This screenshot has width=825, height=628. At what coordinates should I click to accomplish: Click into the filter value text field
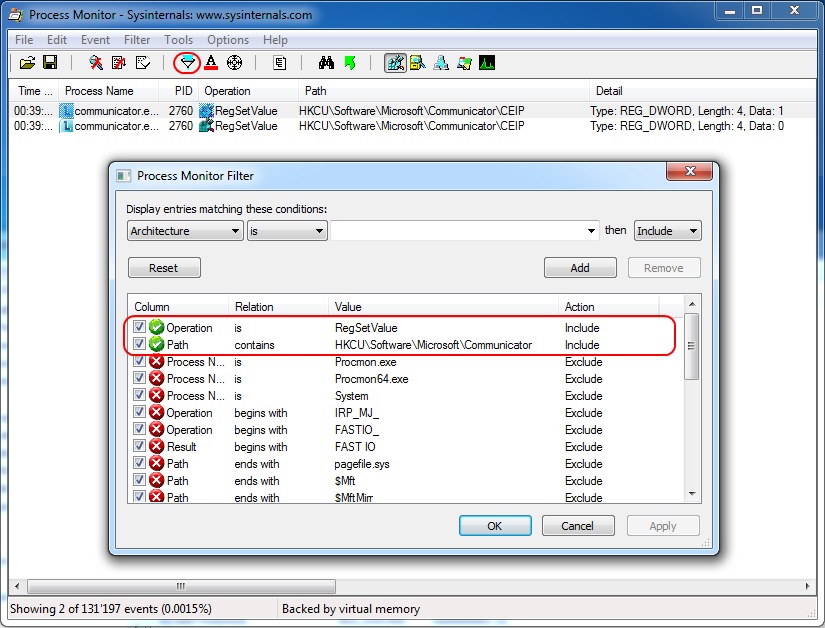tap(457, 231)
